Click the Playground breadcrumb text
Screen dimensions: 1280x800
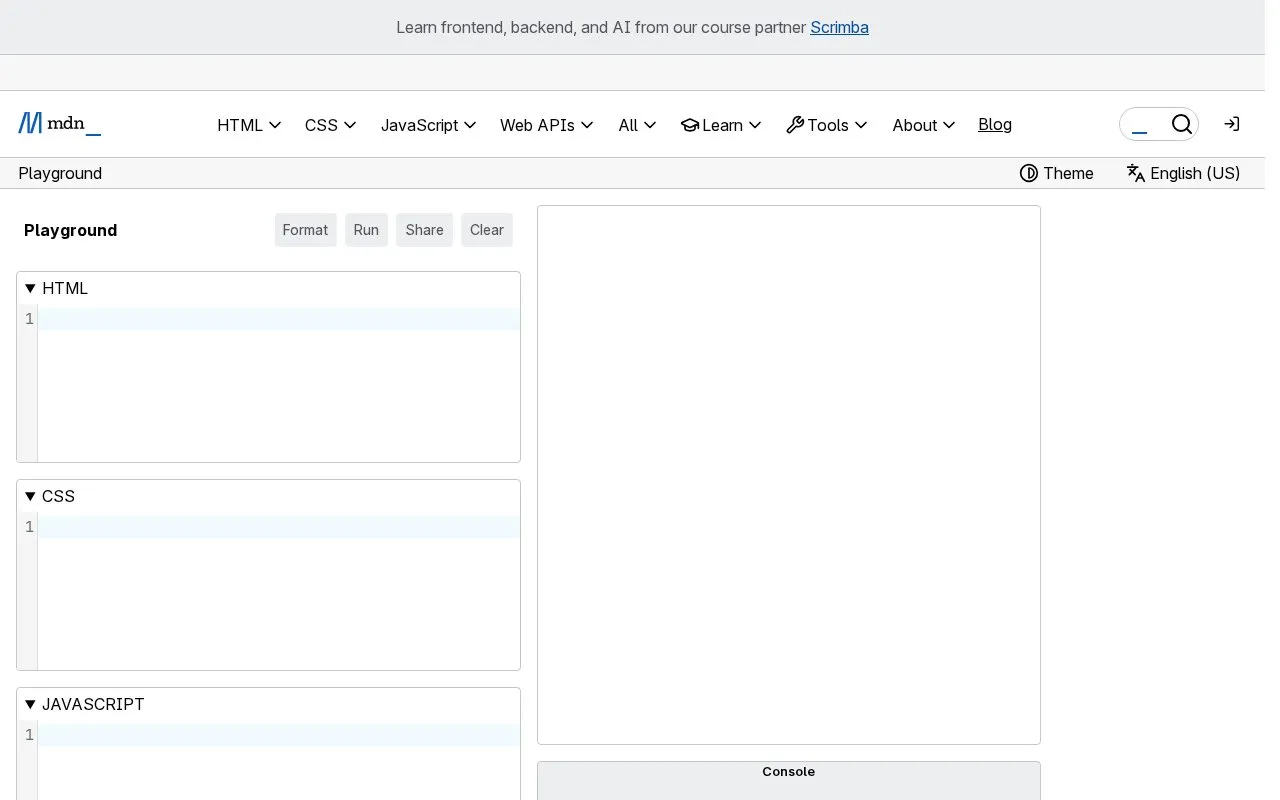[x=60, y=173]
